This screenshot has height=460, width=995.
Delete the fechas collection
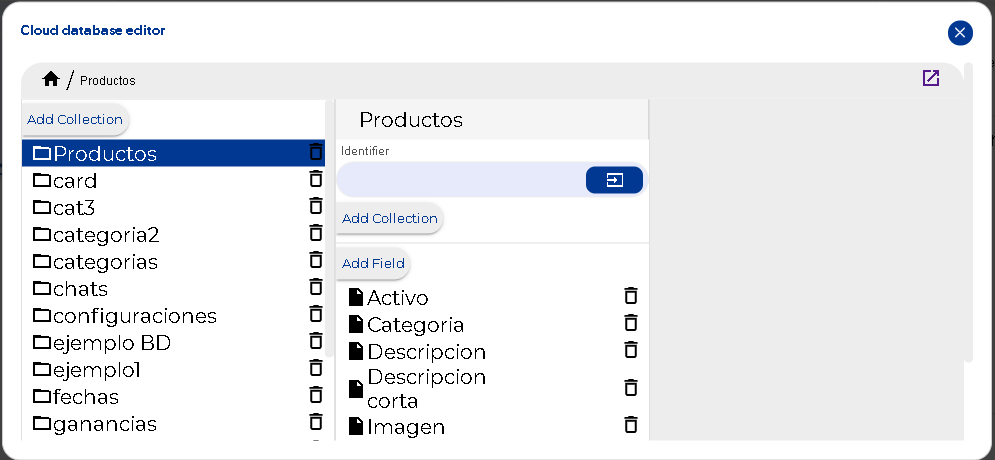315,395
